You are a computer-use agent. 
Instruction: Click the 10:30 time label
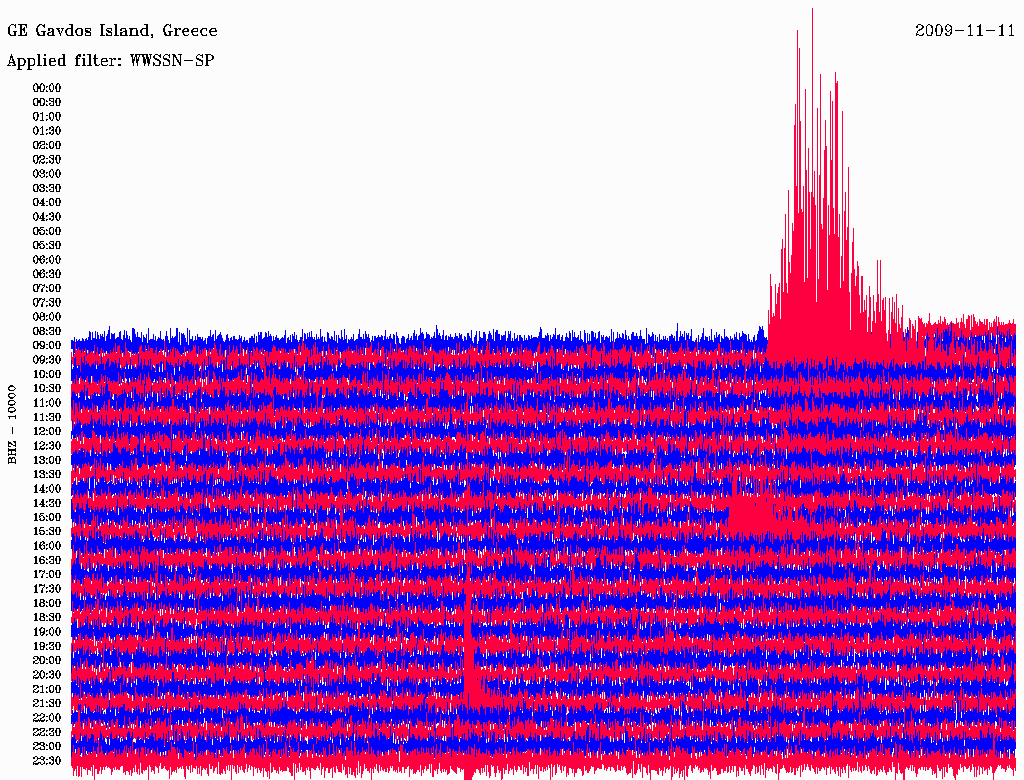tap(47, 389)
